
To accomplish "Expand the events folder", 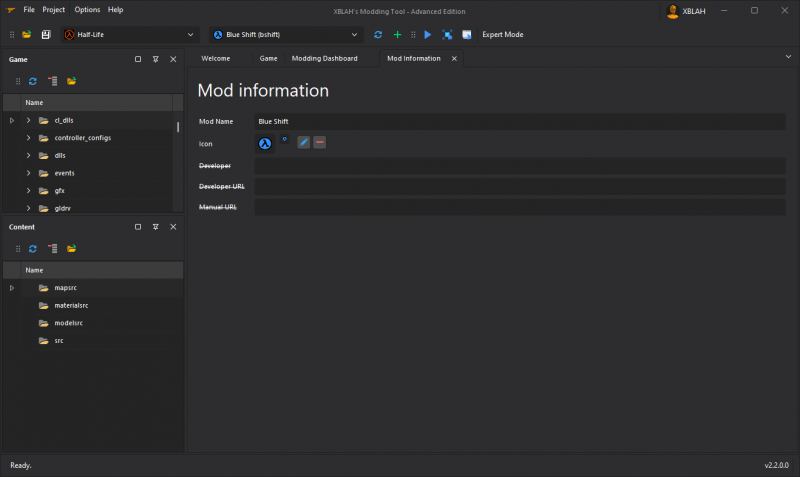I will [29, 173].
